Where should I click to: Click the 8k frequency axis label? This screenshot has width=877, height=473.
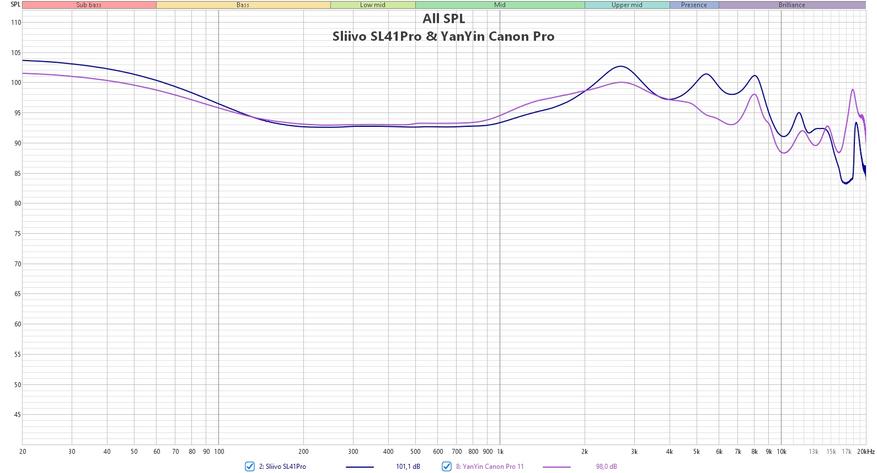[755, 451]
